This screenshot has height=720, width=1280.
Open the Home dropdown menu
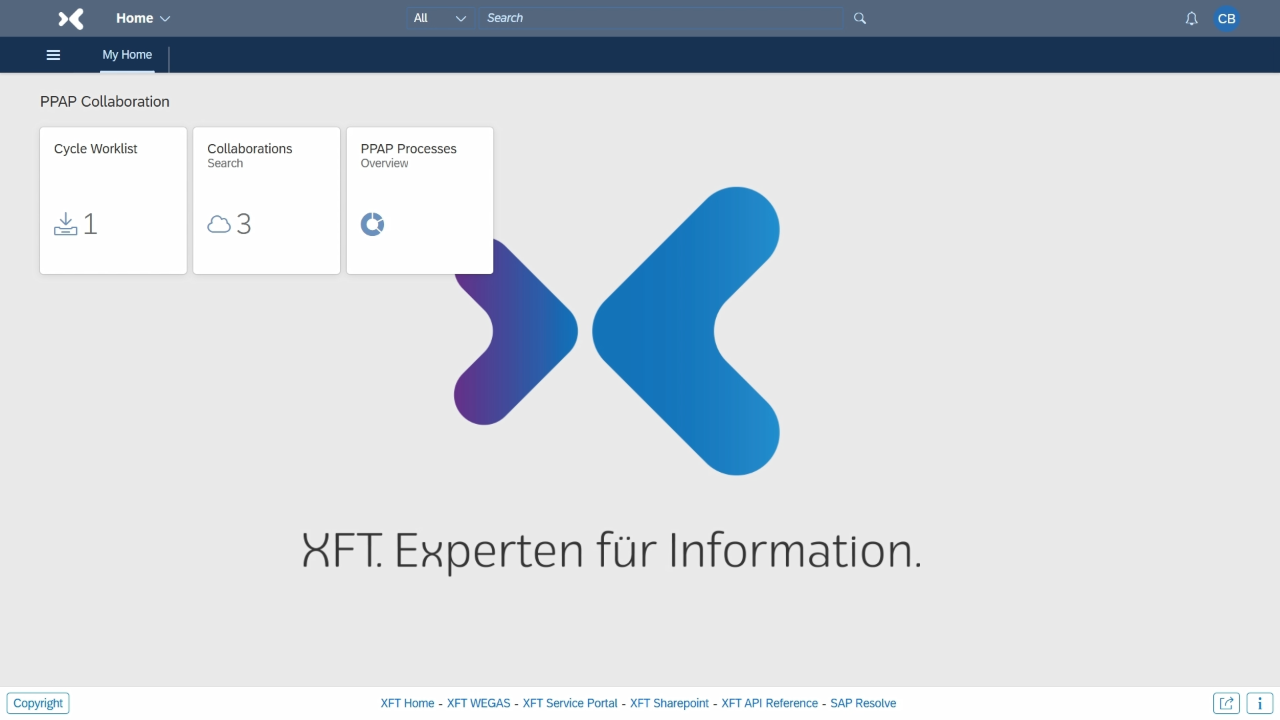tap(143, 18)
